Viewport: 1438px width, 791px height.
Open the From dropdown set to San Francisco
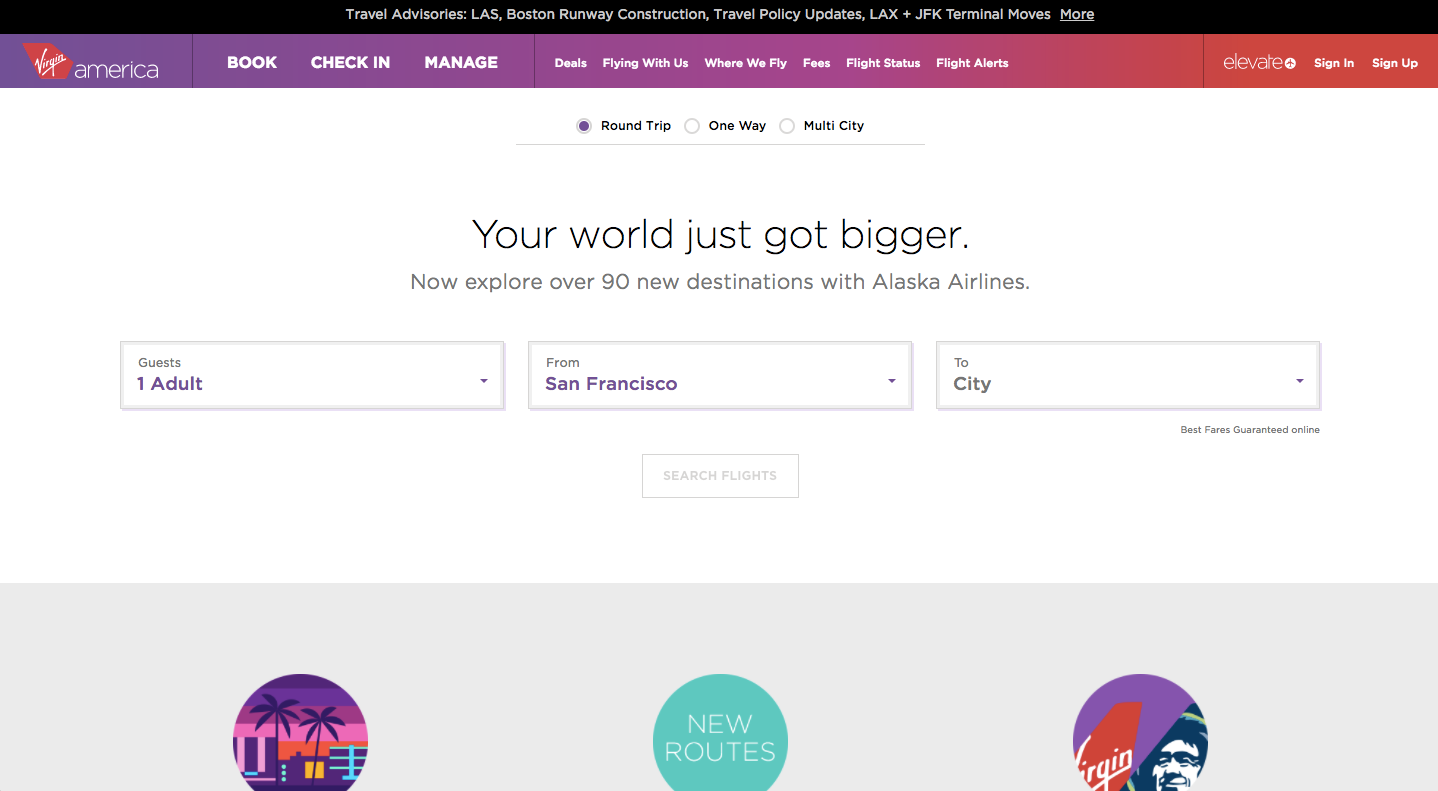720,376
